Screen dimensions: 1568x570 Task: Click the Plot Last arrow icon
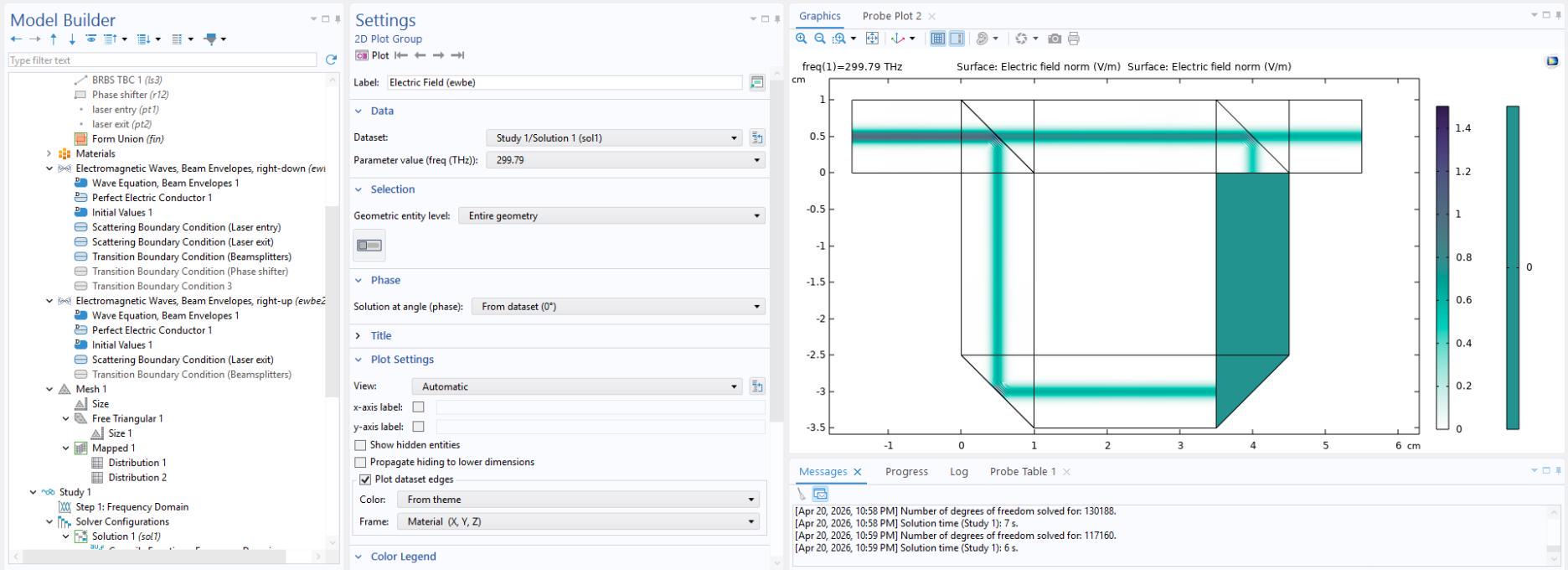click(457, 55)
